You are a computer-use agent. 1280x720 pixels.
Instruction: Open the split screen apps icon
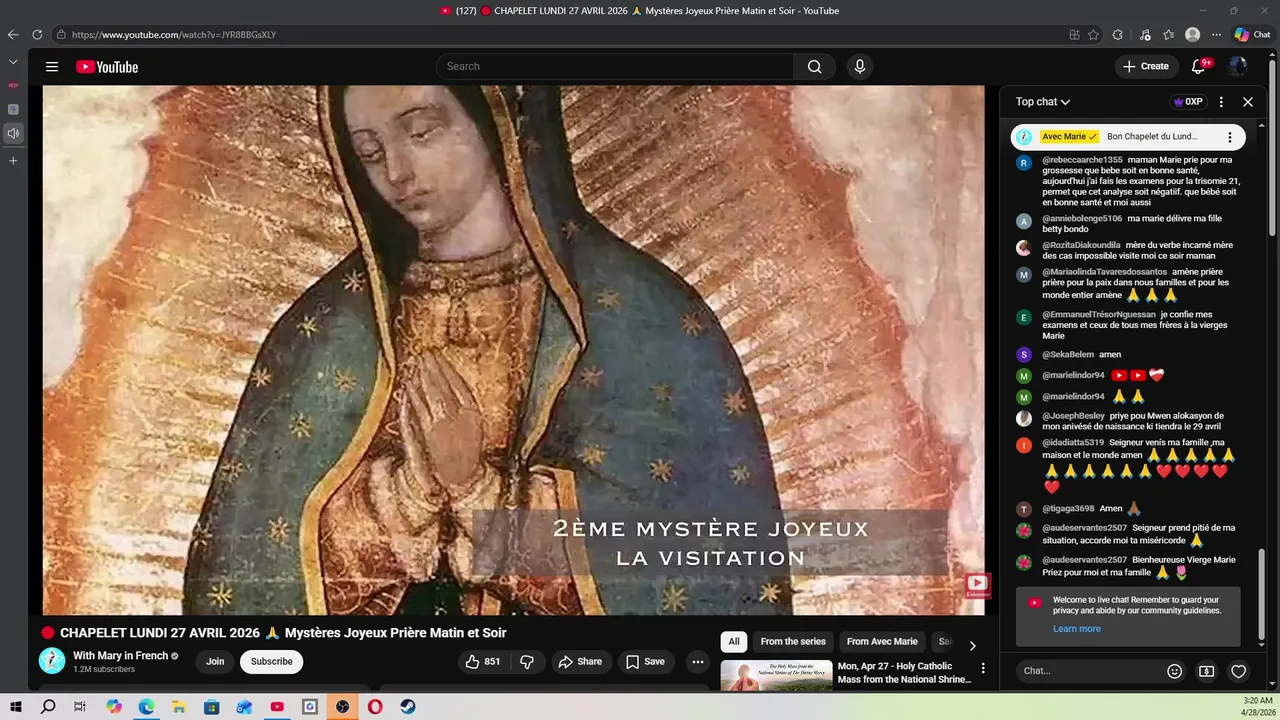tap(1074, 34)
